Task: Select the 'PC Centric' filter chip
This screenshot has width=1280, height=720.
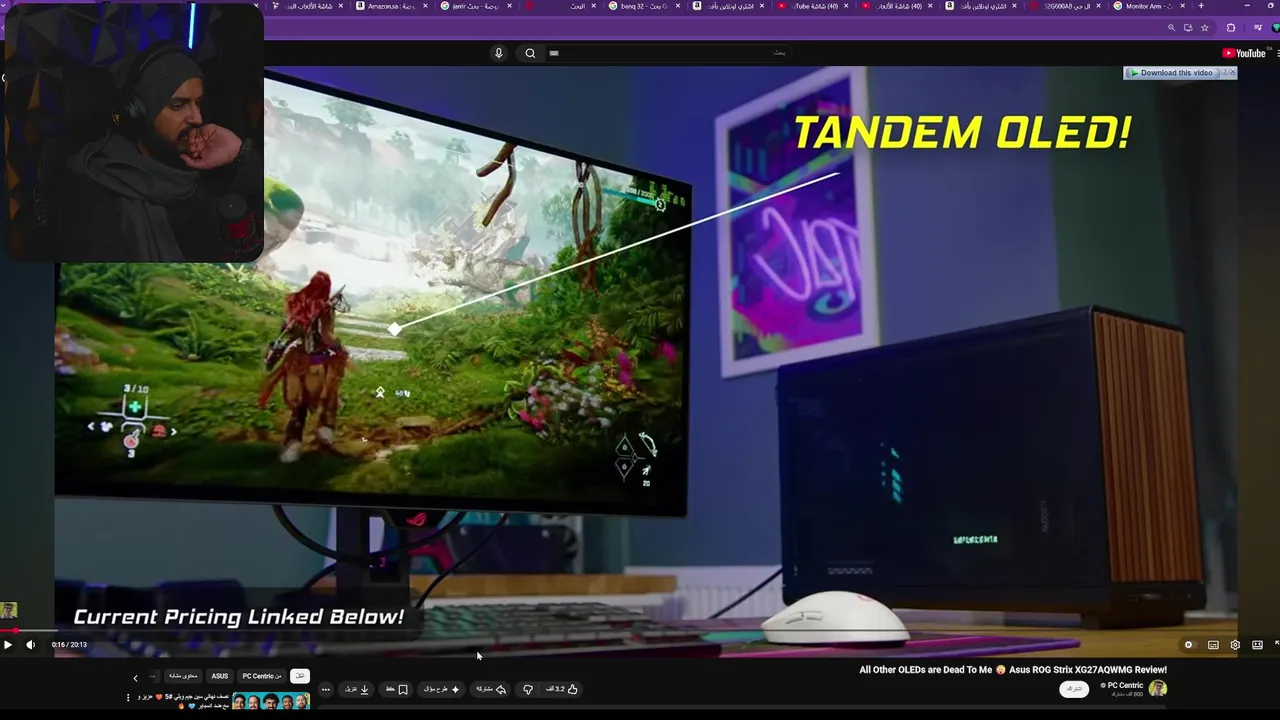Action: click(x=262, y=676)
